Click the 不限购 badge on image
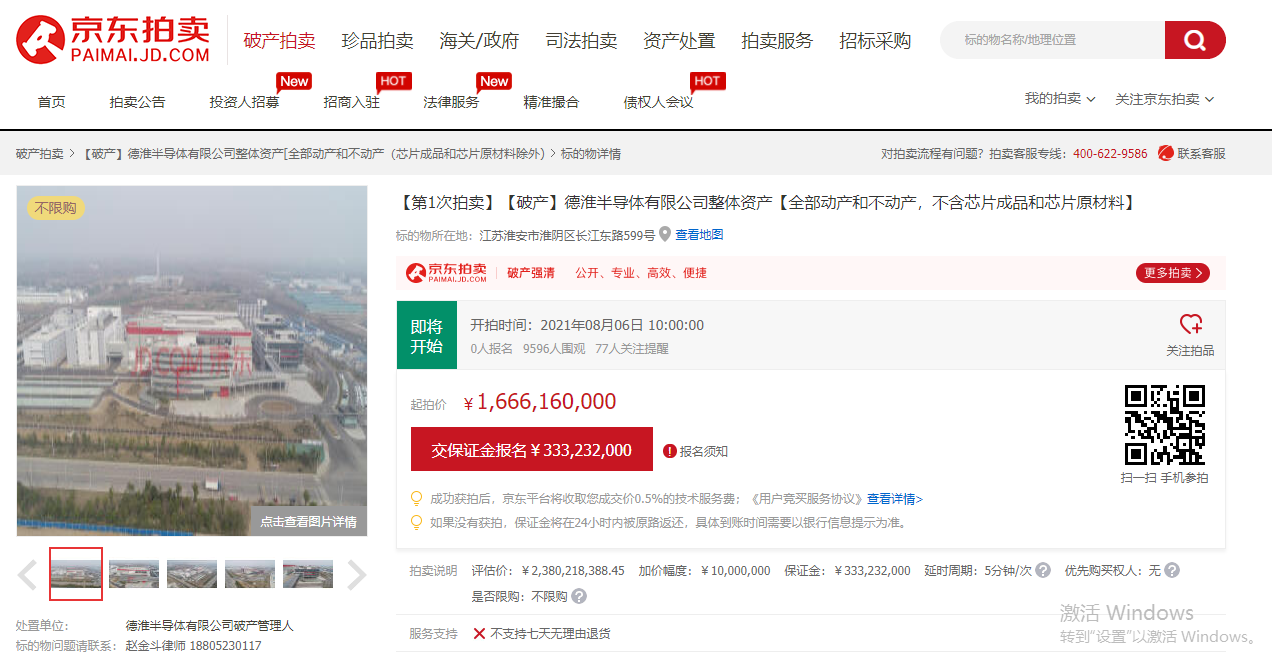 click(56, 207)
